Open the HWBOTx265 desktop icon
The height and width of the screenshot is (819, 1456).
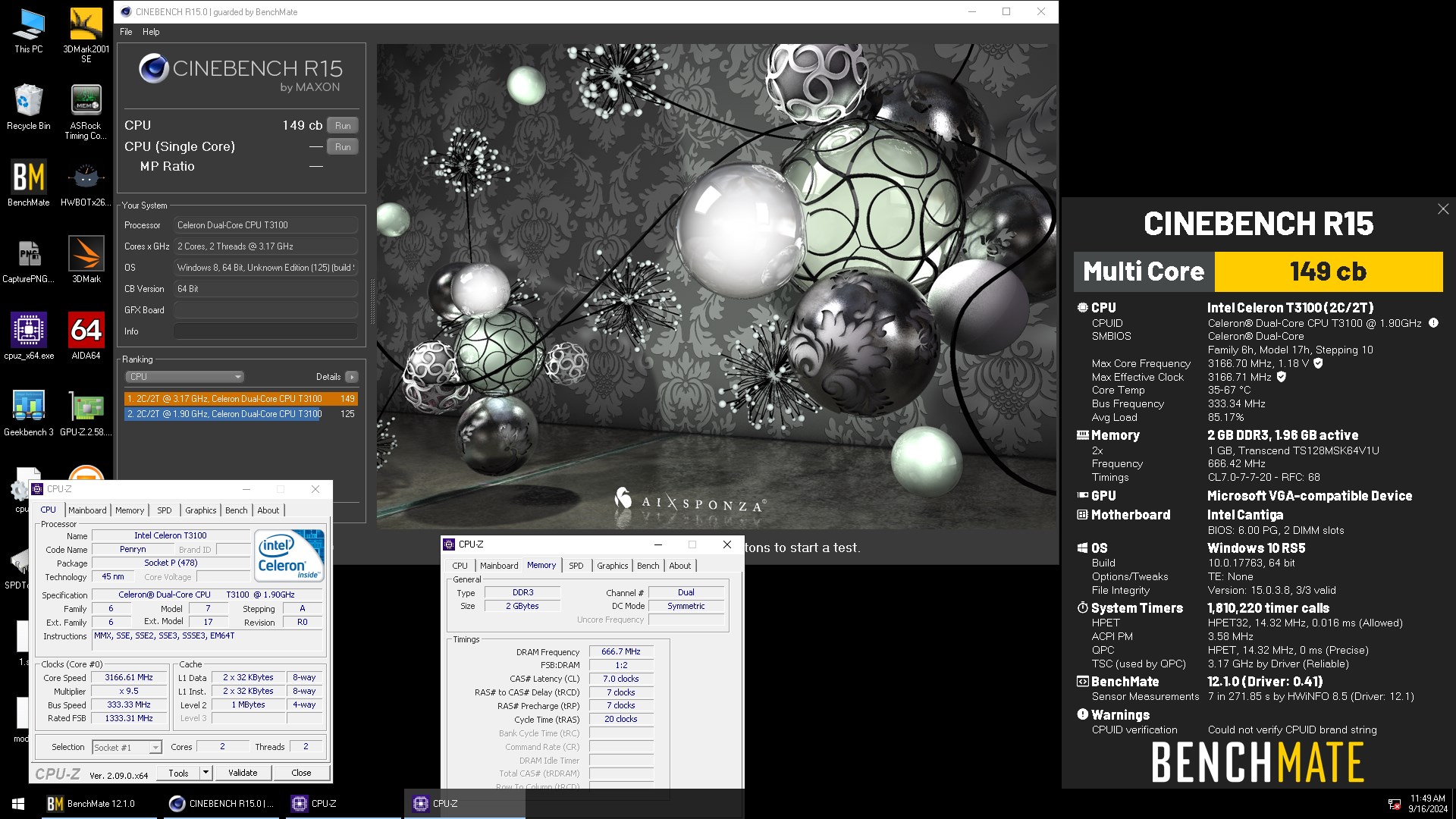pos(86,183)
